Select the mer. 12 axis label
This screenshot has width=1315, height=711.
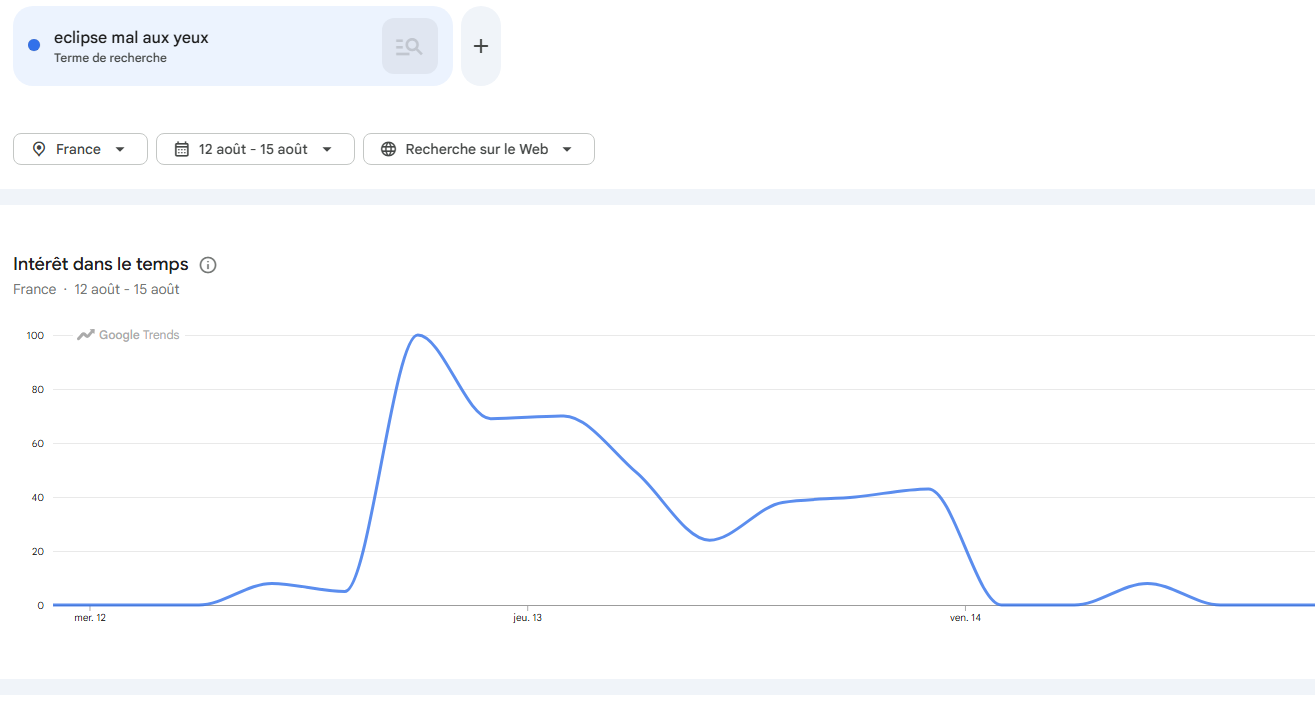(x=90, y=618)
